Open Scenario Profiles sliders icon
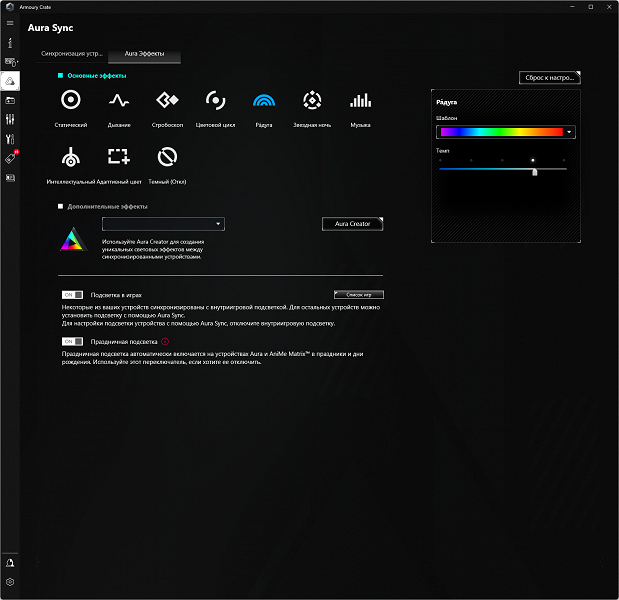This screenshot has height=600, width=619. tap(10, 120)
